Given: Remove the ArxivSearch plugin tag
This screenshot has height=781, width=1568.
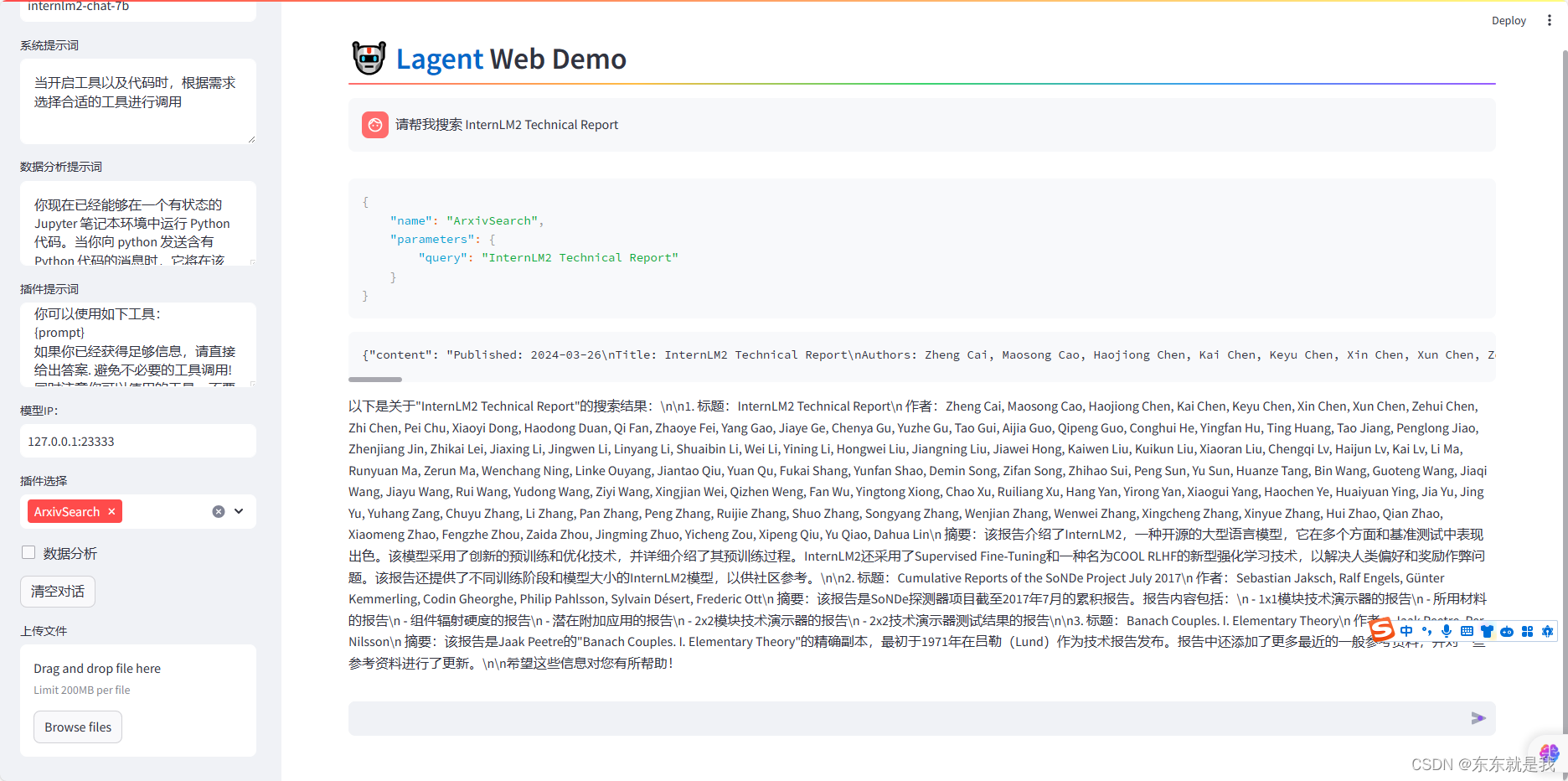Looking at the screenshot, I should [111, 511].
